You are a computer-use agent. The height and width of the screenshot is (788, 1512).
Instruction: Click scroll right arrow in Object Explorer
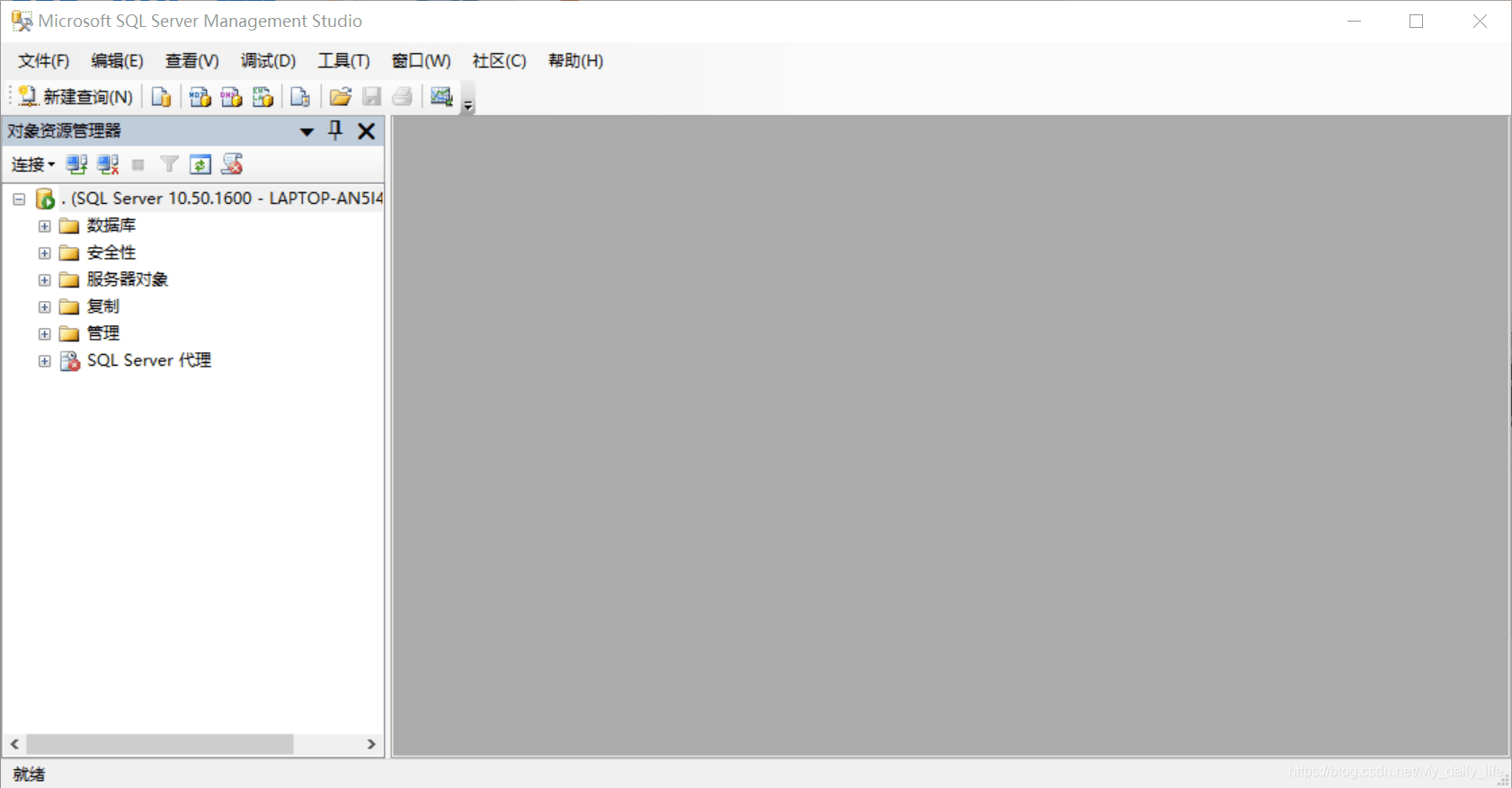coord(371,744)
